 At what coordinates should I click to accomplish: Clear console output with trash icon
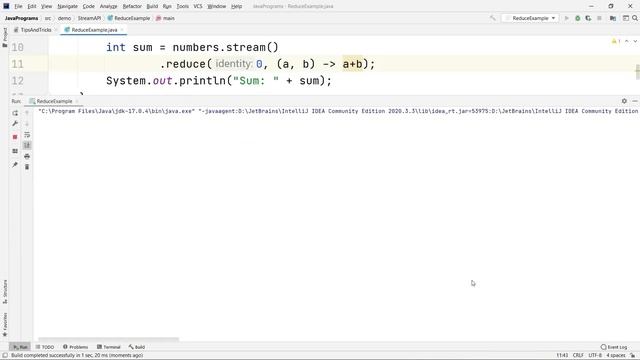pos(27,167)
